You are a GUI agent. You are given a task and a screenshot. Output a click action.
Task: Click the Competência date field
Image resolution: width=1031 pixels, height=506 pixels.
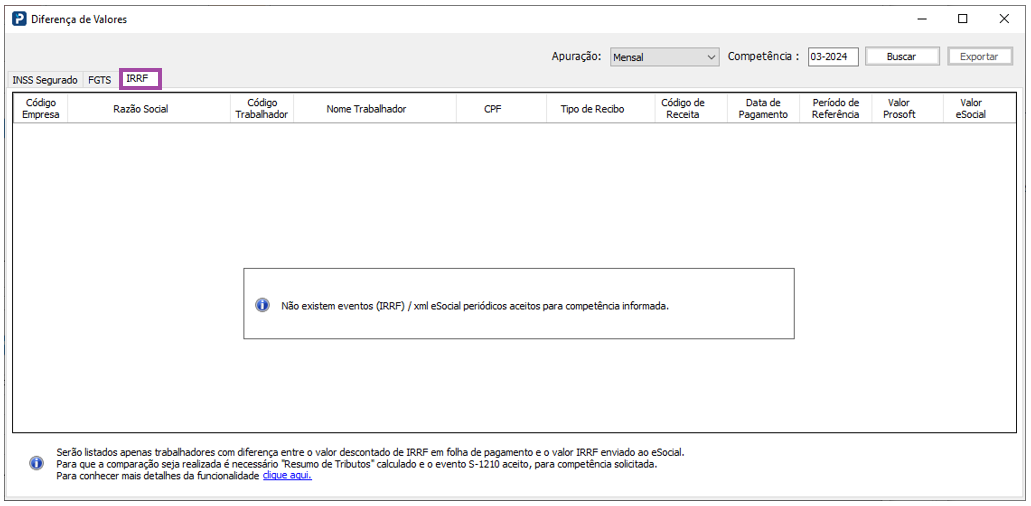pos(834,57)
